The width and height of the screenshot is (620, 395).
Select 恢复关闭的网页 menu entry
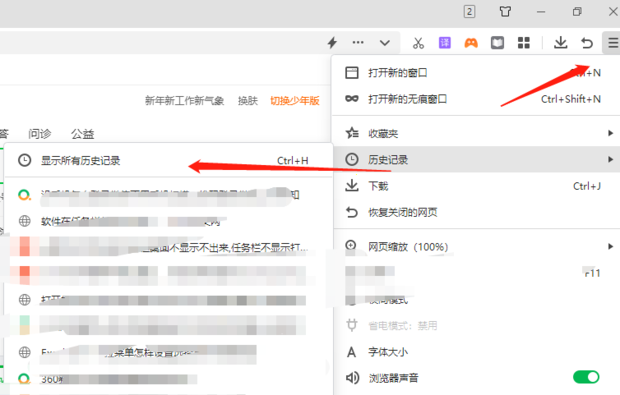pos(476,212)
